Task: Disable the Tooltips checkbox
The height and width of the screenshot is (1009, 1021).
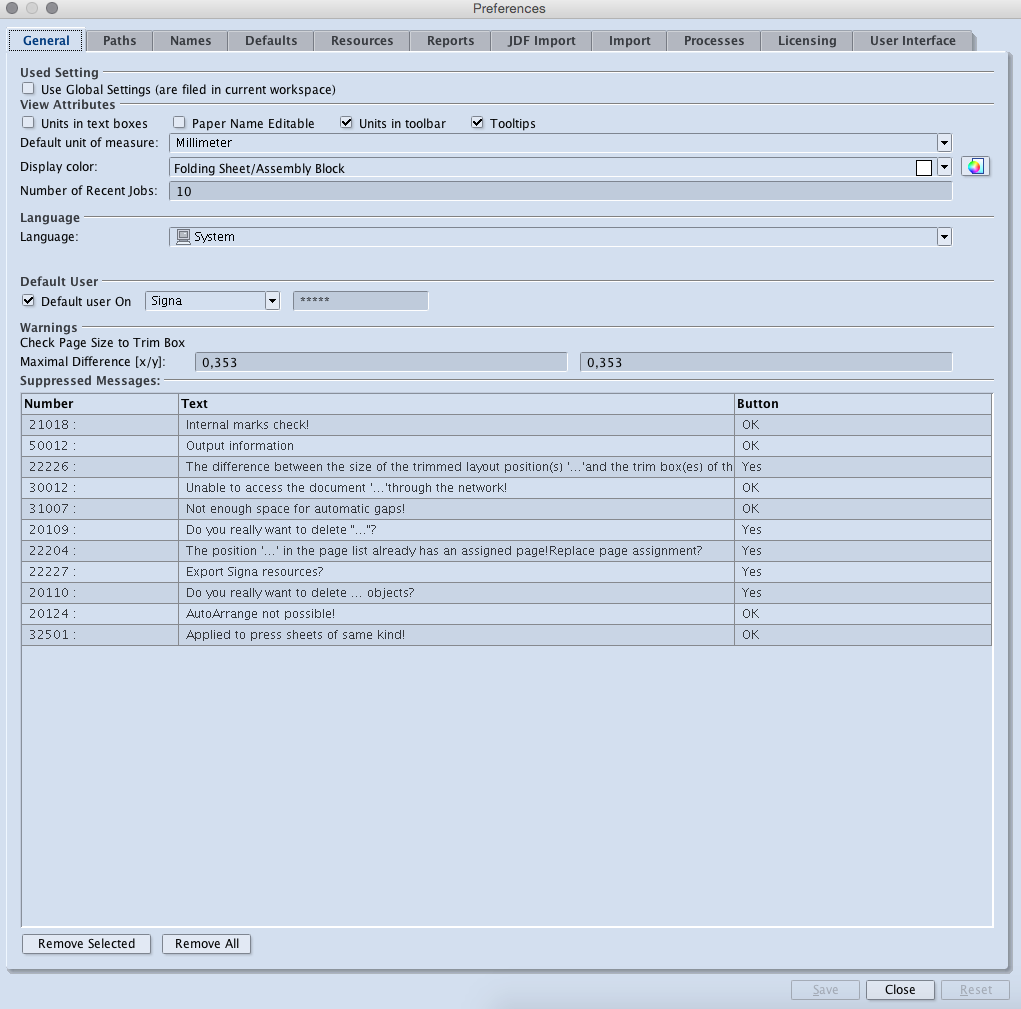Action: pyautogui.click(x=477, y=122)
